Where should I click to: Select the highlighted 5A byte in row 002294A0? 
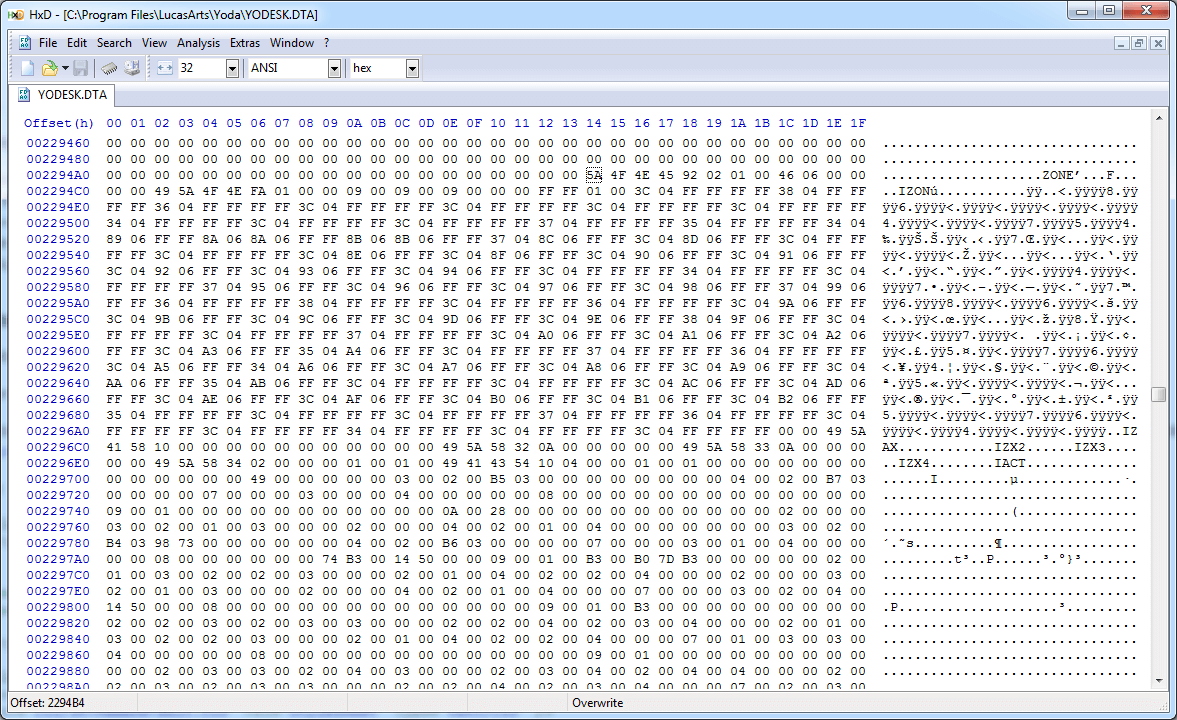point(594,175)
